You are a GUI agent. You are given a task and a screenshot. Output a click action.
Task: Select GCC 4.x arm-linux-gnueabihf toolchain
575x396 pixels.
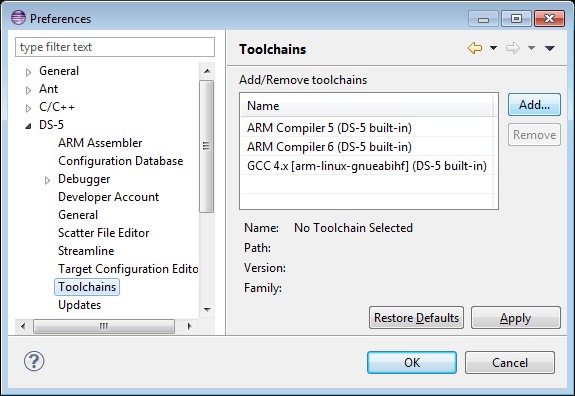(367, 166)
